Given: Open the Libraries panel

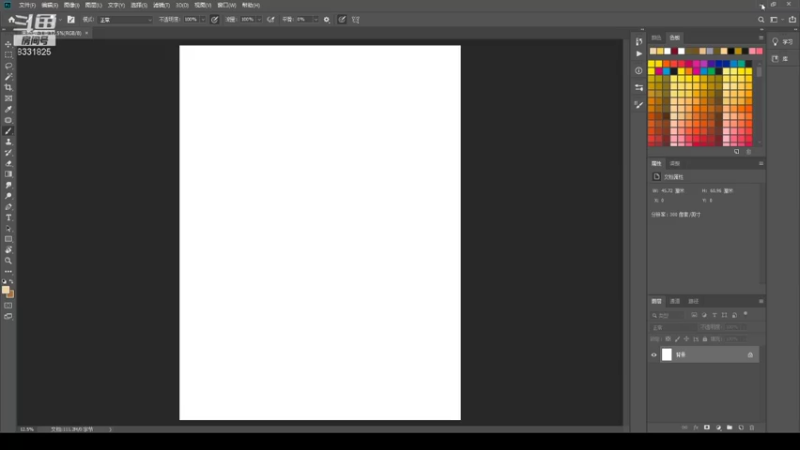Looking at the screenshot, I should click(x=780, y=59).
